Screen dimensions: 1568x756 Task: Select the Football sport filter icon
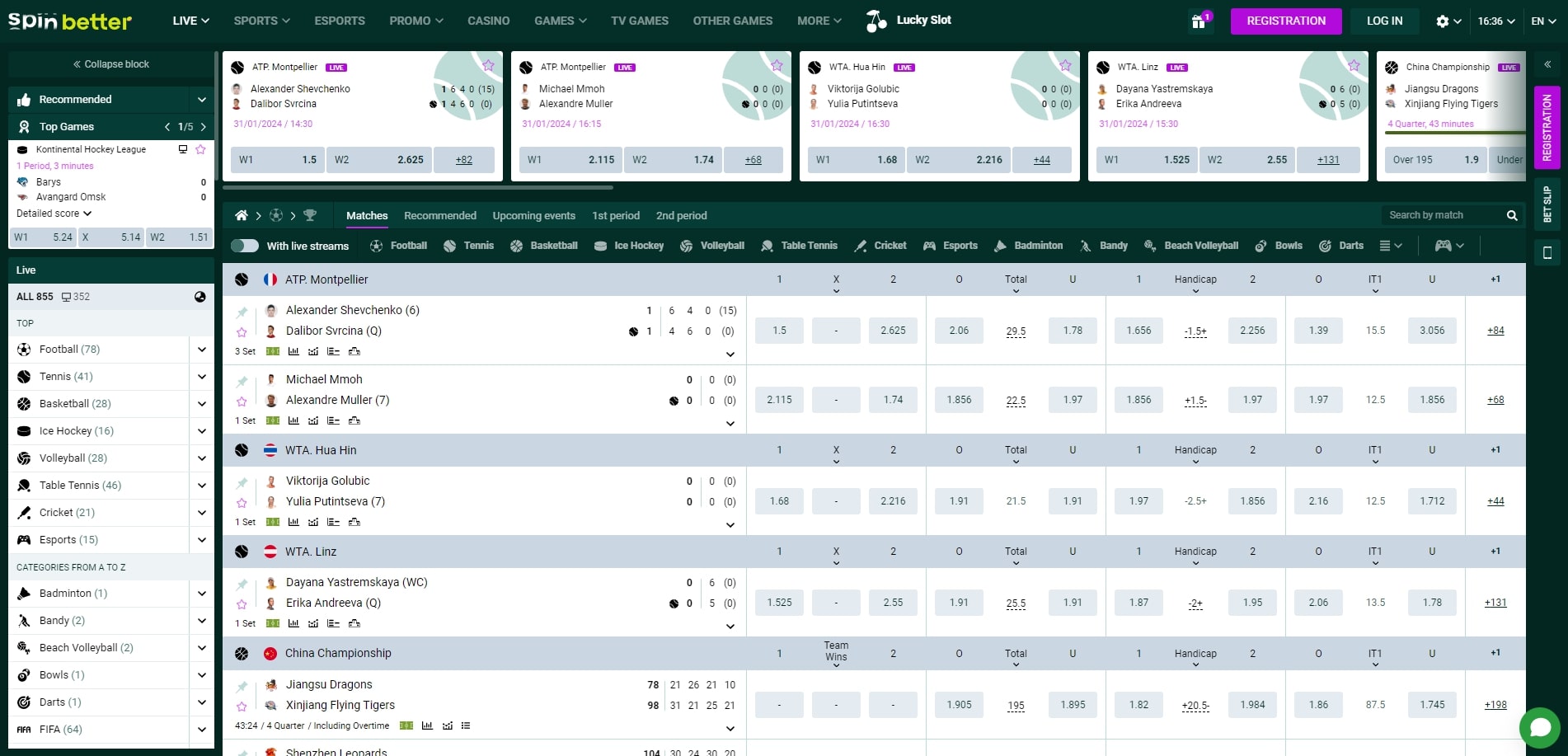375,245
